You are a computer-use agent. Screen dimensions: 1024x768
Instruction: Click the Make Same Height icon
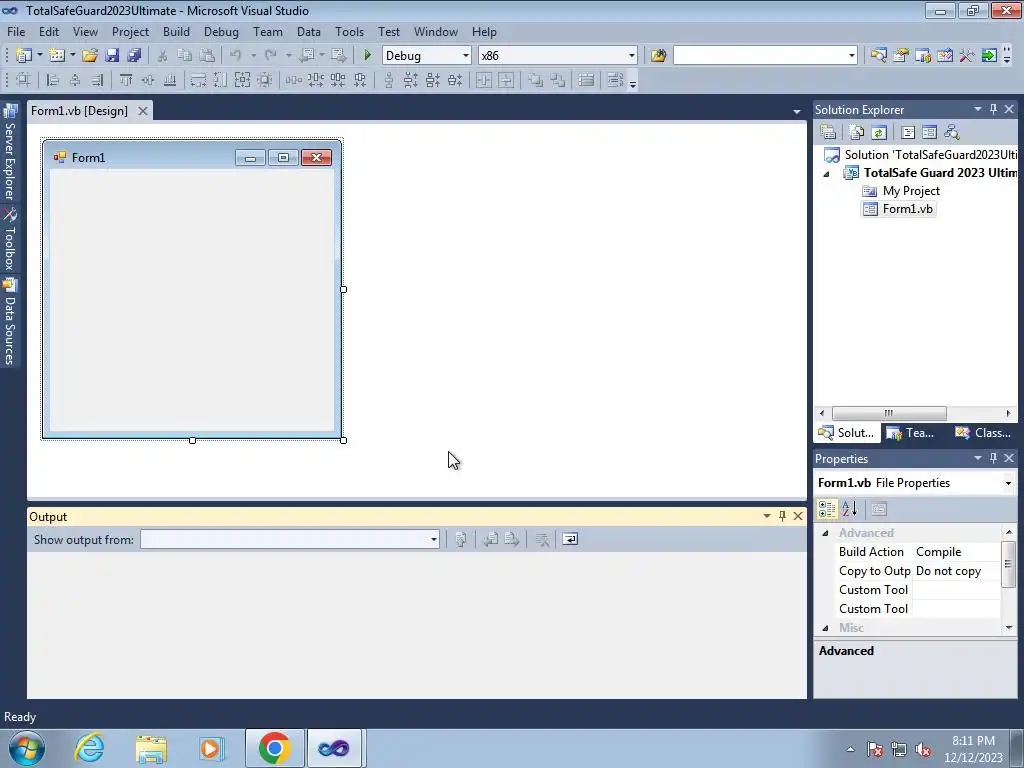[220, 80]
